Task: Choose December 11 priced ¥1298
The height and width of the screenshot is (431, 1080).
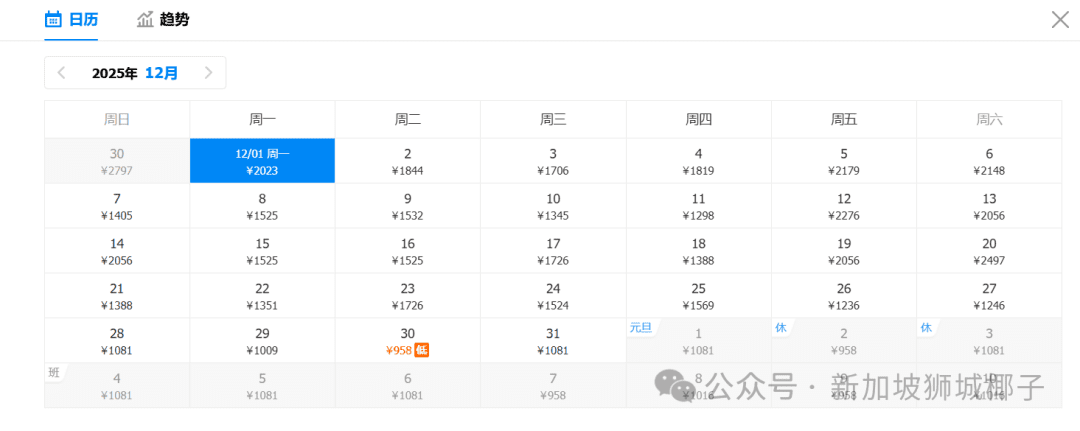Action: (698, 206)
